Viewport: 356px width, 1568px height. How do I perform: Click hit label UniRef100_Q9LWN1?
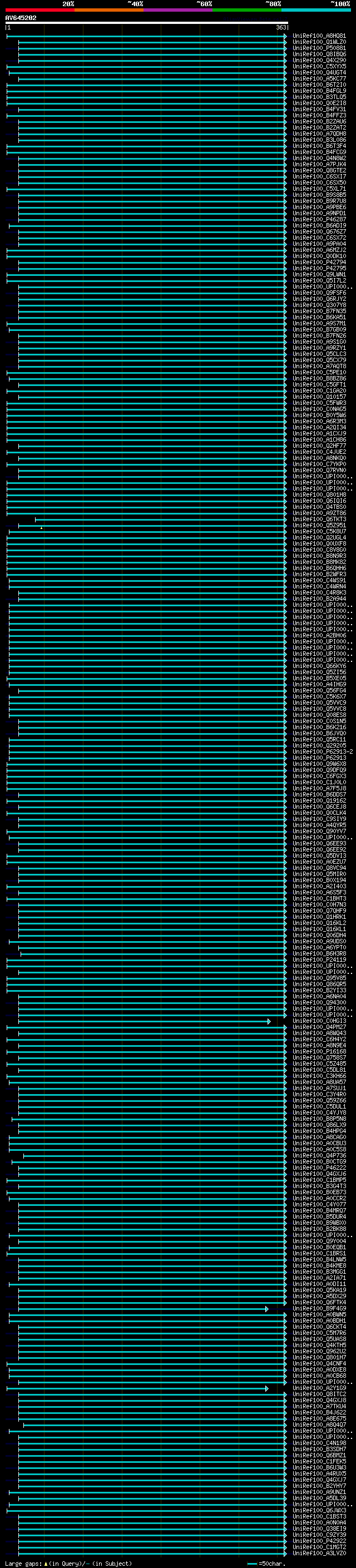point(319,275)
